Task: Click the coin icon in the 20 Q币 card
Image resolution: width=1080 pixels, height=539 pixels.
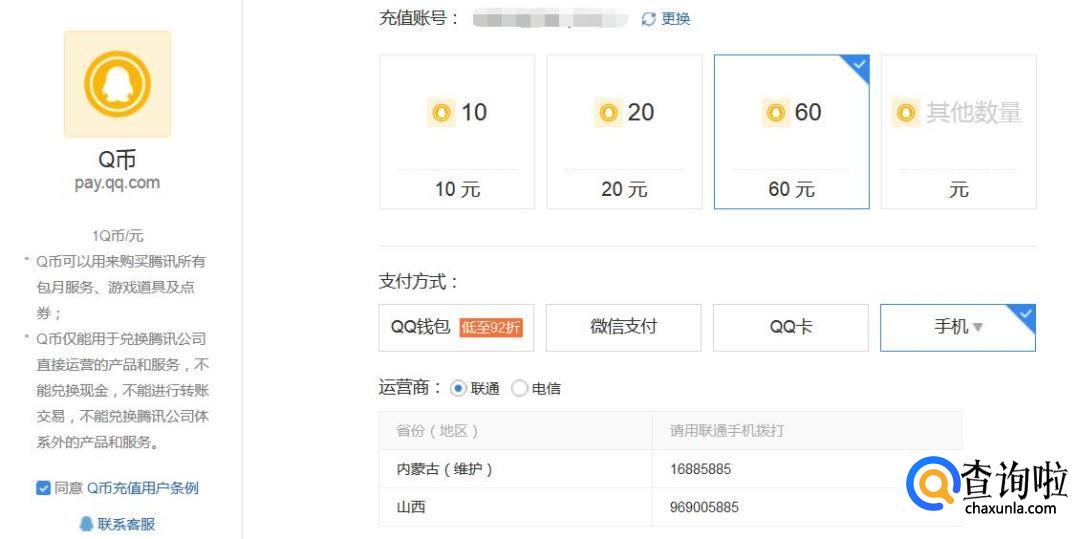Action: [608, 112]
